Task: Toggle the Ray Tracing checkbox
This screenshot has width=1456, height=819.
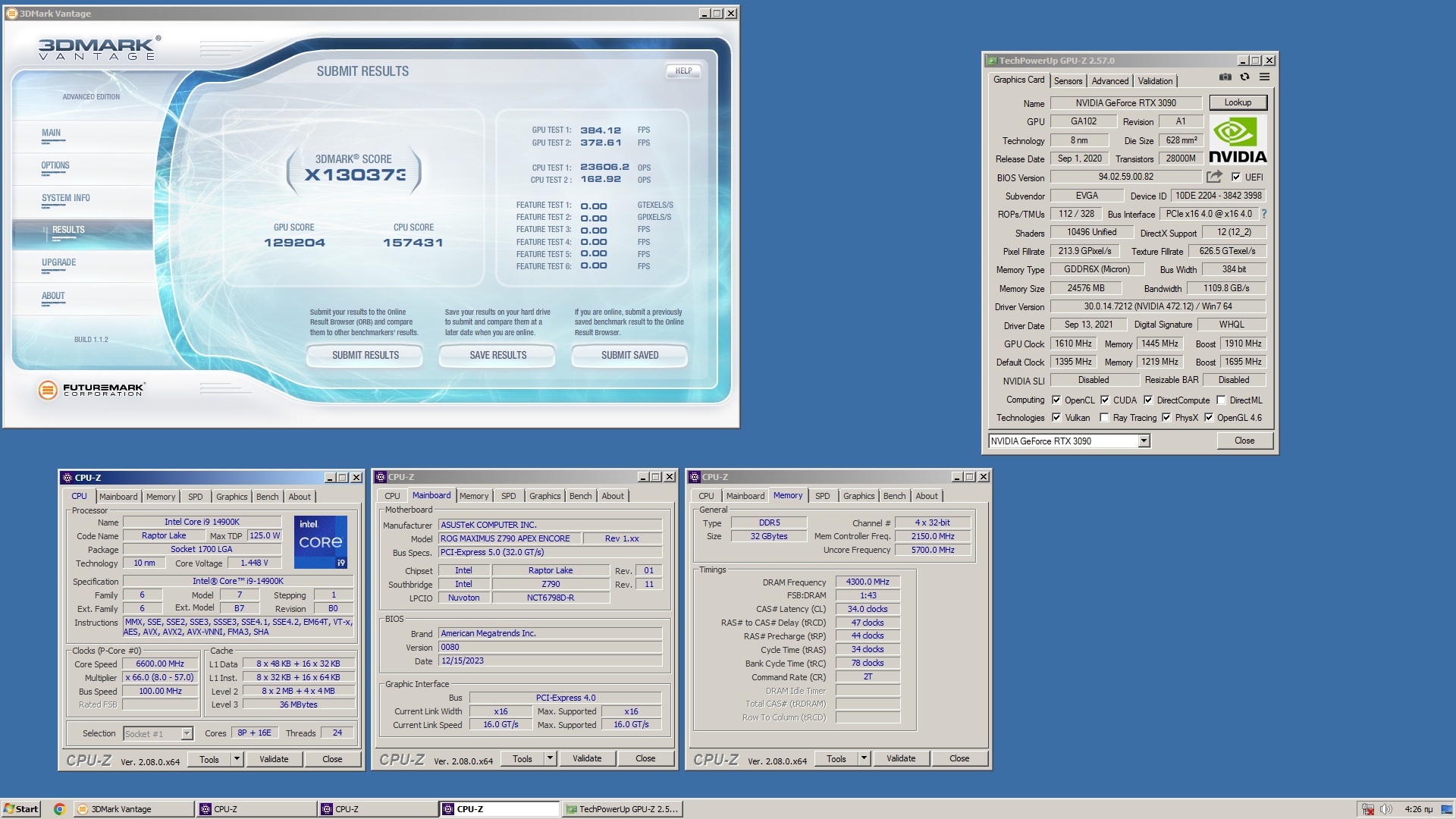Action: coord(1104,418)
